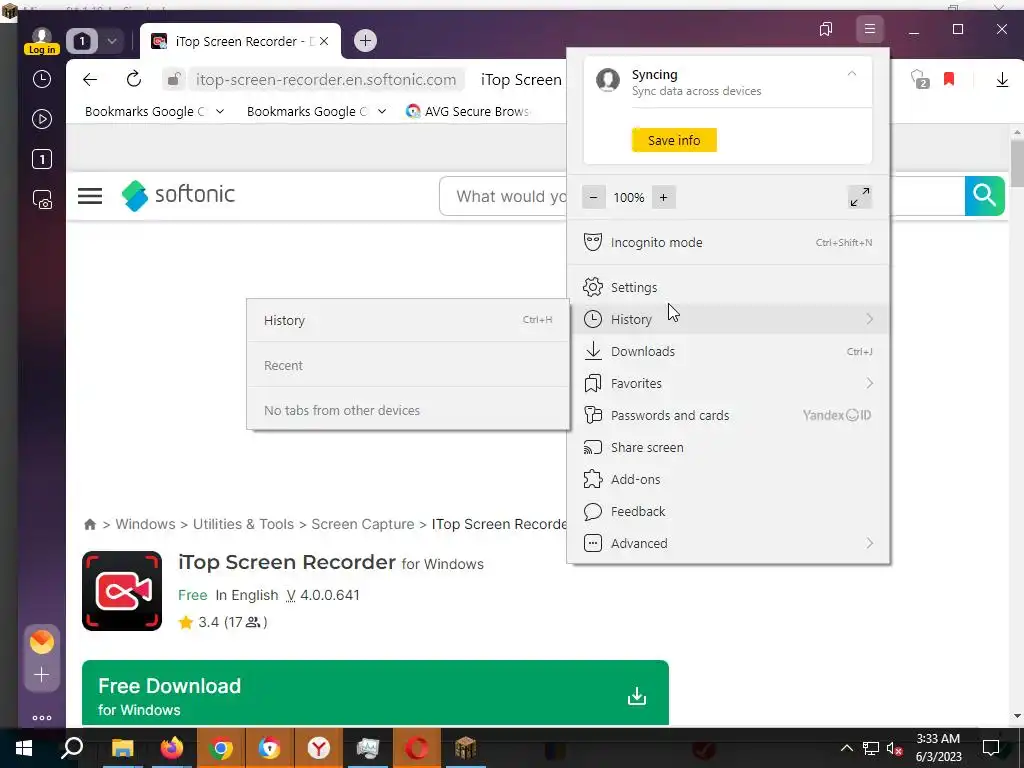Open Firefox from the taskbar

pyautogui.click(x=172, y=748)
